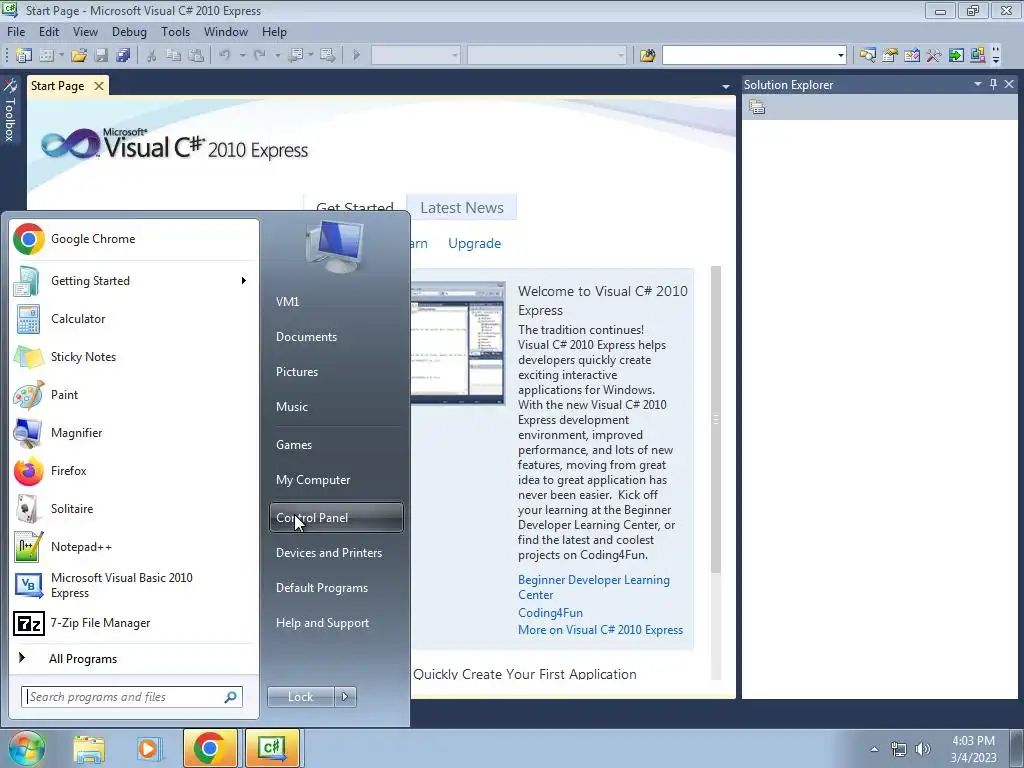Open Solitaire from the Start menu

[134, 509]
